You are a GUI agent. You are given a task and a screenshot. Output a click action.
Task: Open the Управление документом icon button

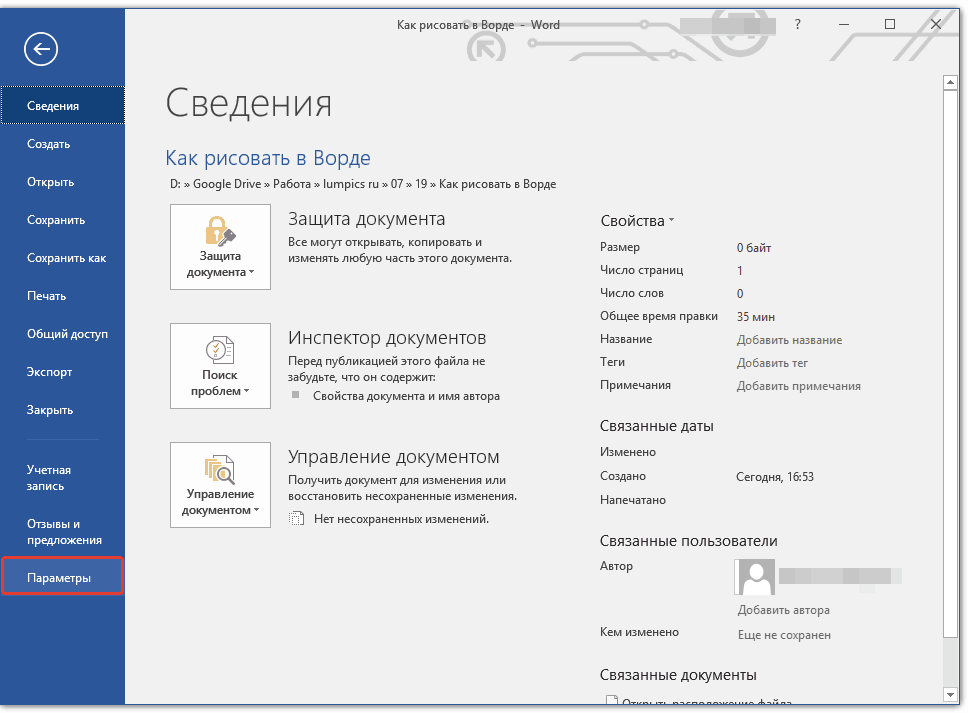click(220, 485)
